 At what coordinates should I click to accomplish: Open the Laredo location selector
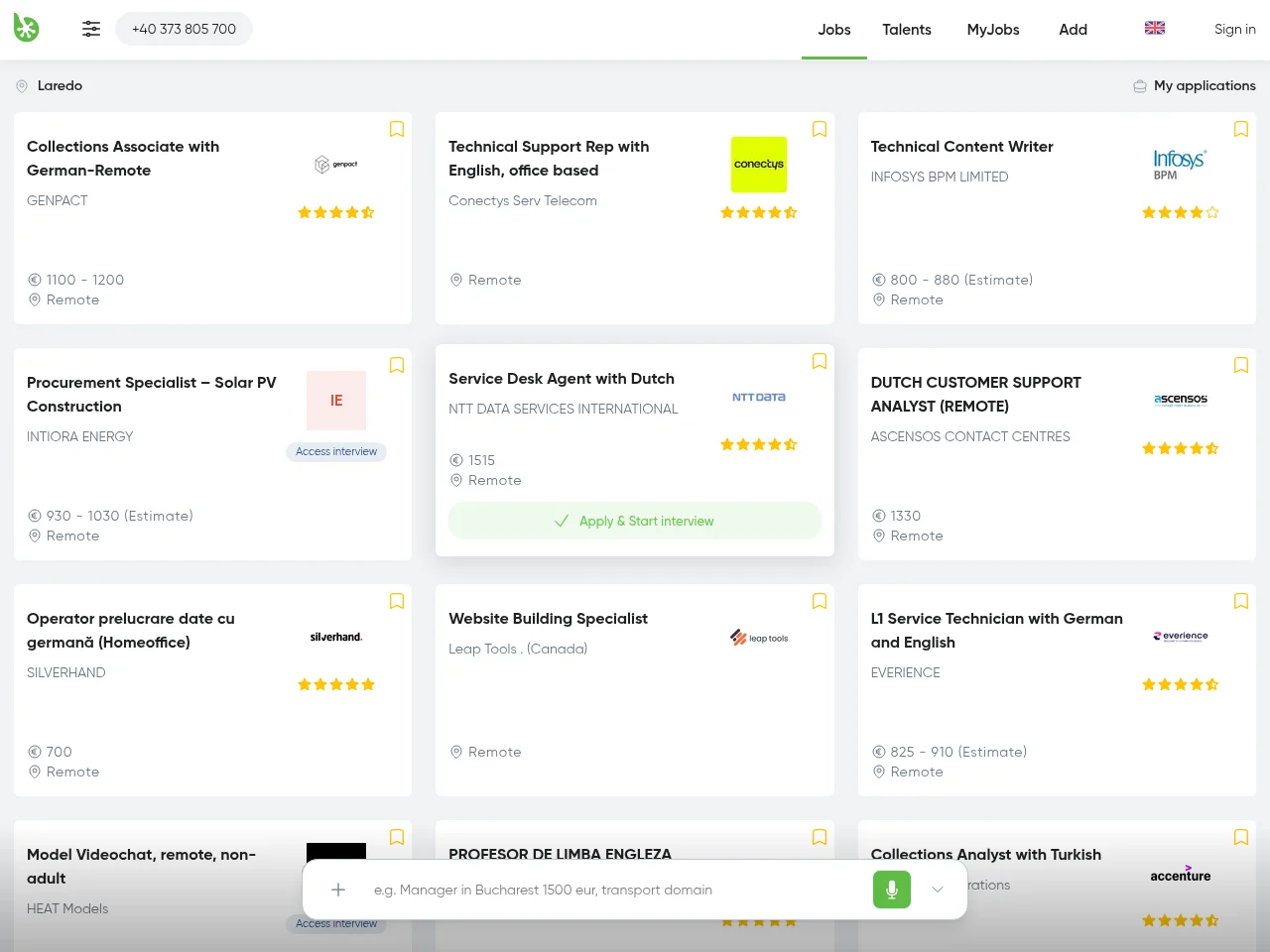coord(50,86)
